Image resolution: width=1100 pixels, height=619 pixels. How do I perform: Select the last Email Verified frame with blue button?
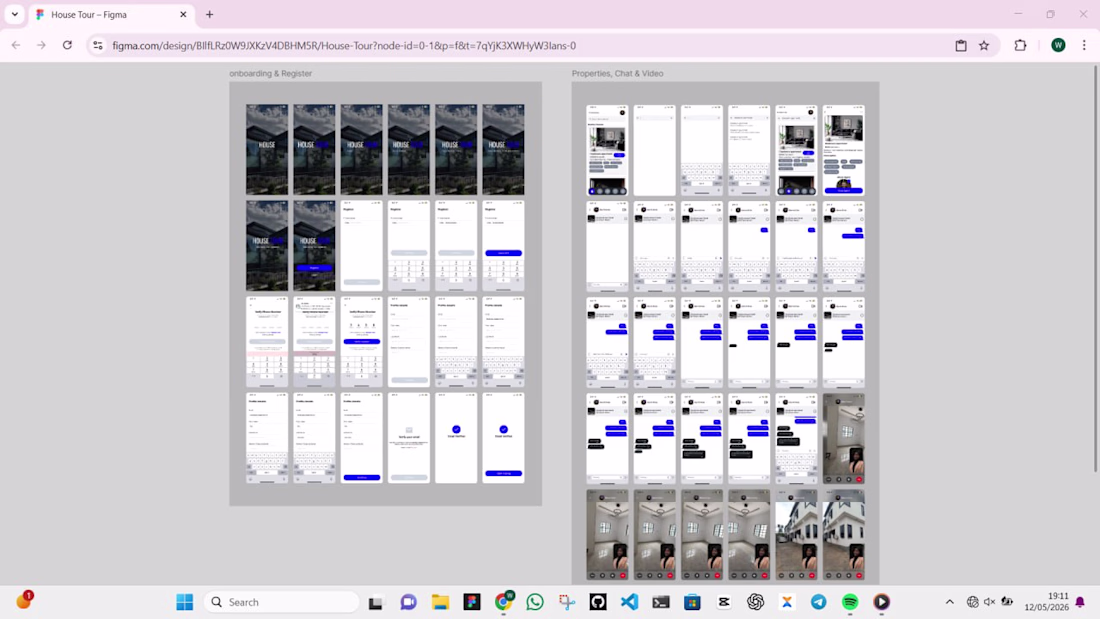pyautogui.click(x=503, y=438)
